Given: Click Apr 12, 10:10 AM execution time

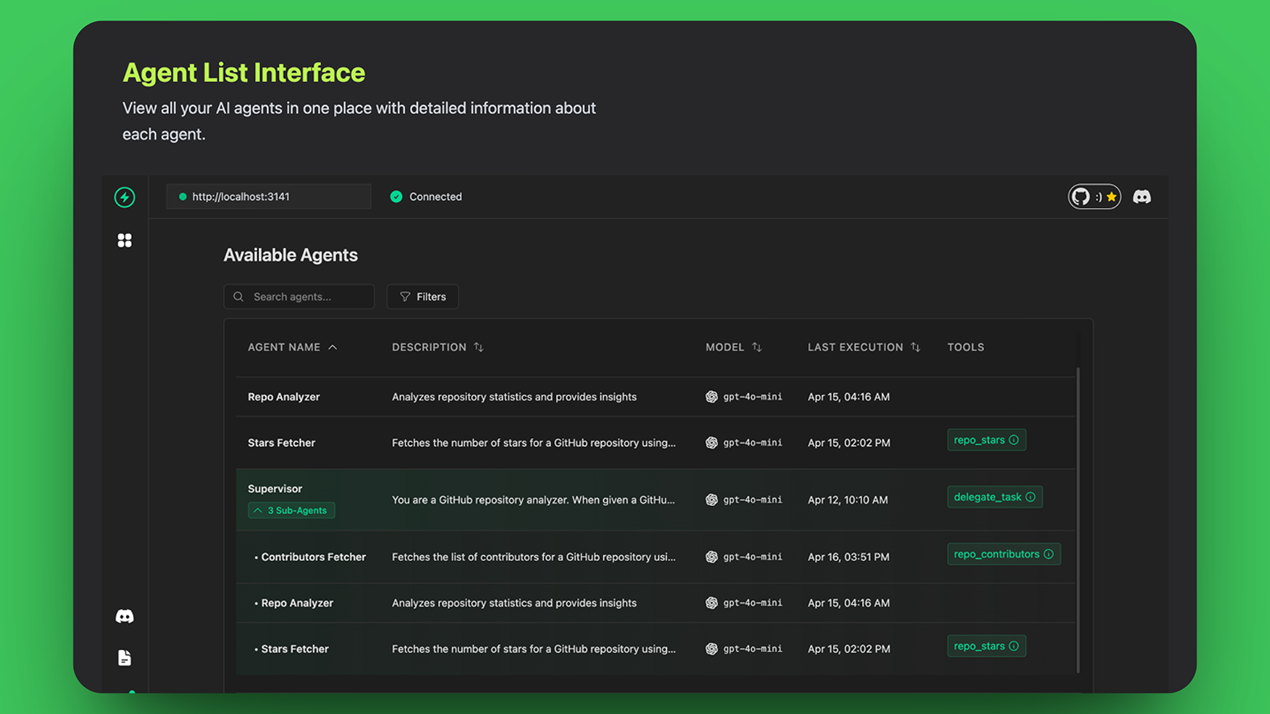Looking at the screenshot, I should click(x=848, y=500).
